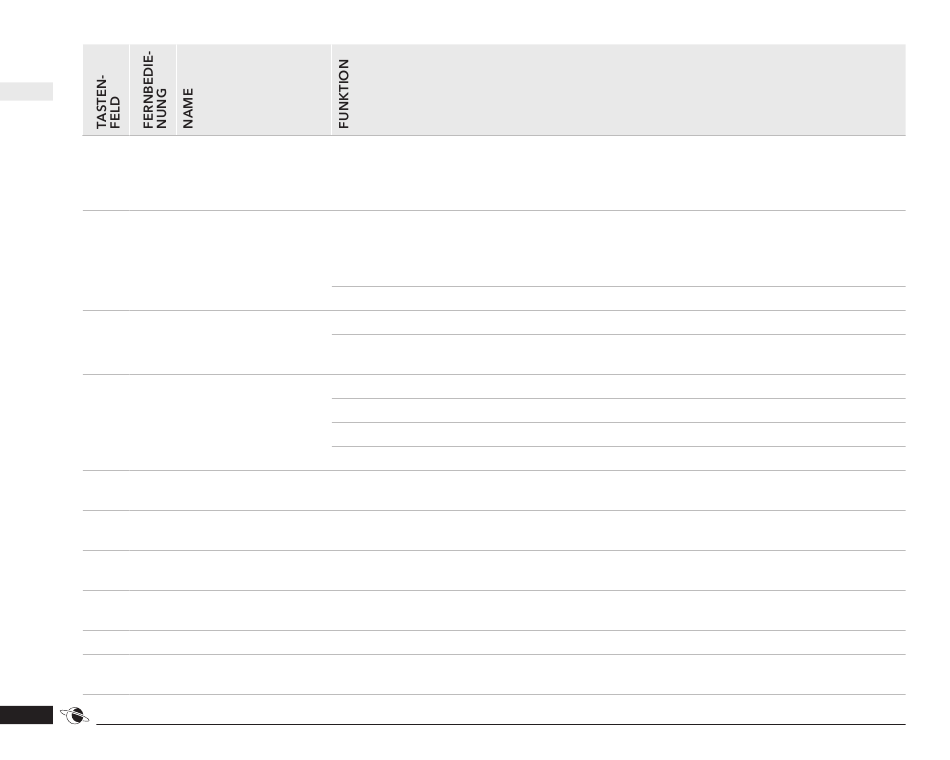Click the first empty NAME cell below the header
950x760 pixels.
(254, 173)
